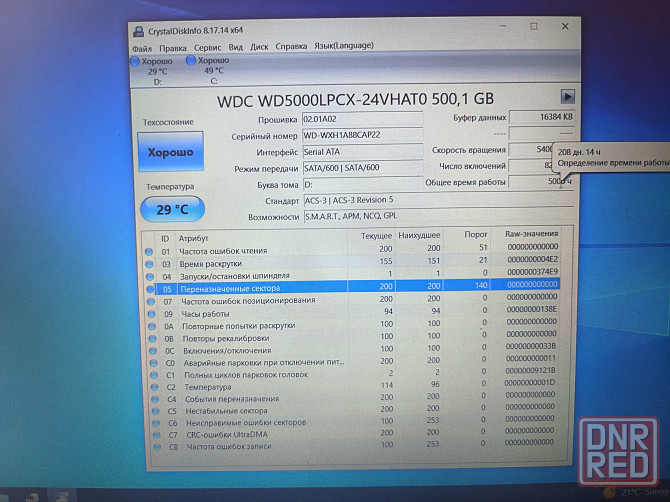The image size is (670, 502).
Task: Click the Буфер данных value 16384 KB
Action: 541,117
